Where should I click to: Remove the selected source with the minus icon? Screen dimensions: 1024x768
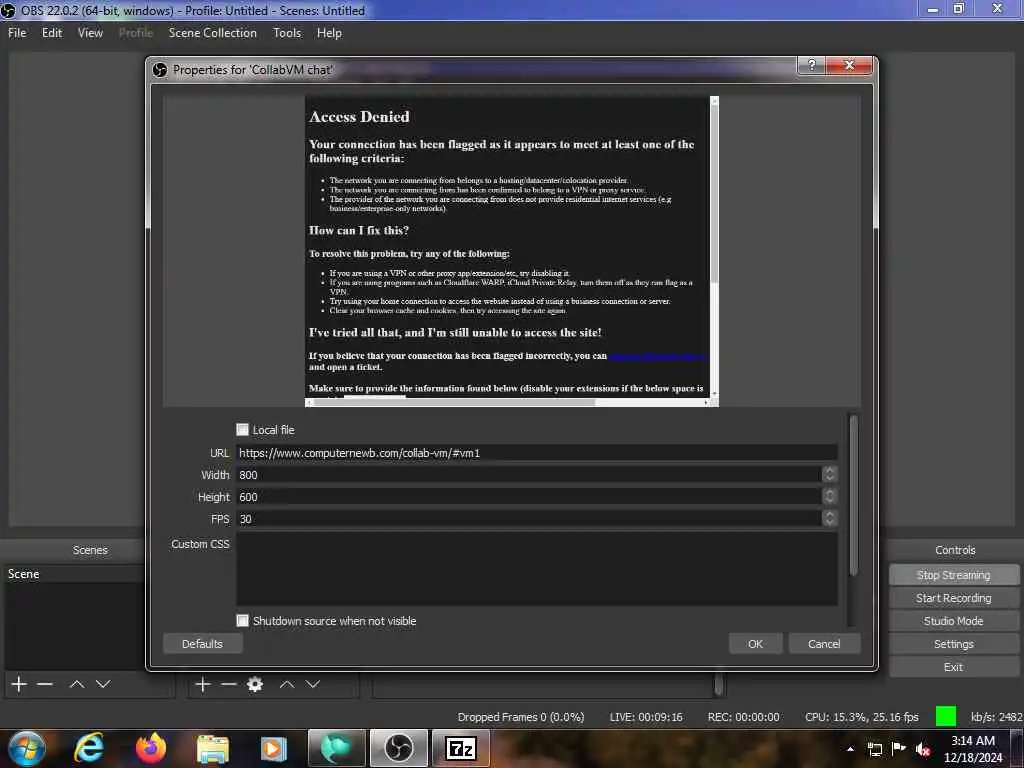click(229, 684)
